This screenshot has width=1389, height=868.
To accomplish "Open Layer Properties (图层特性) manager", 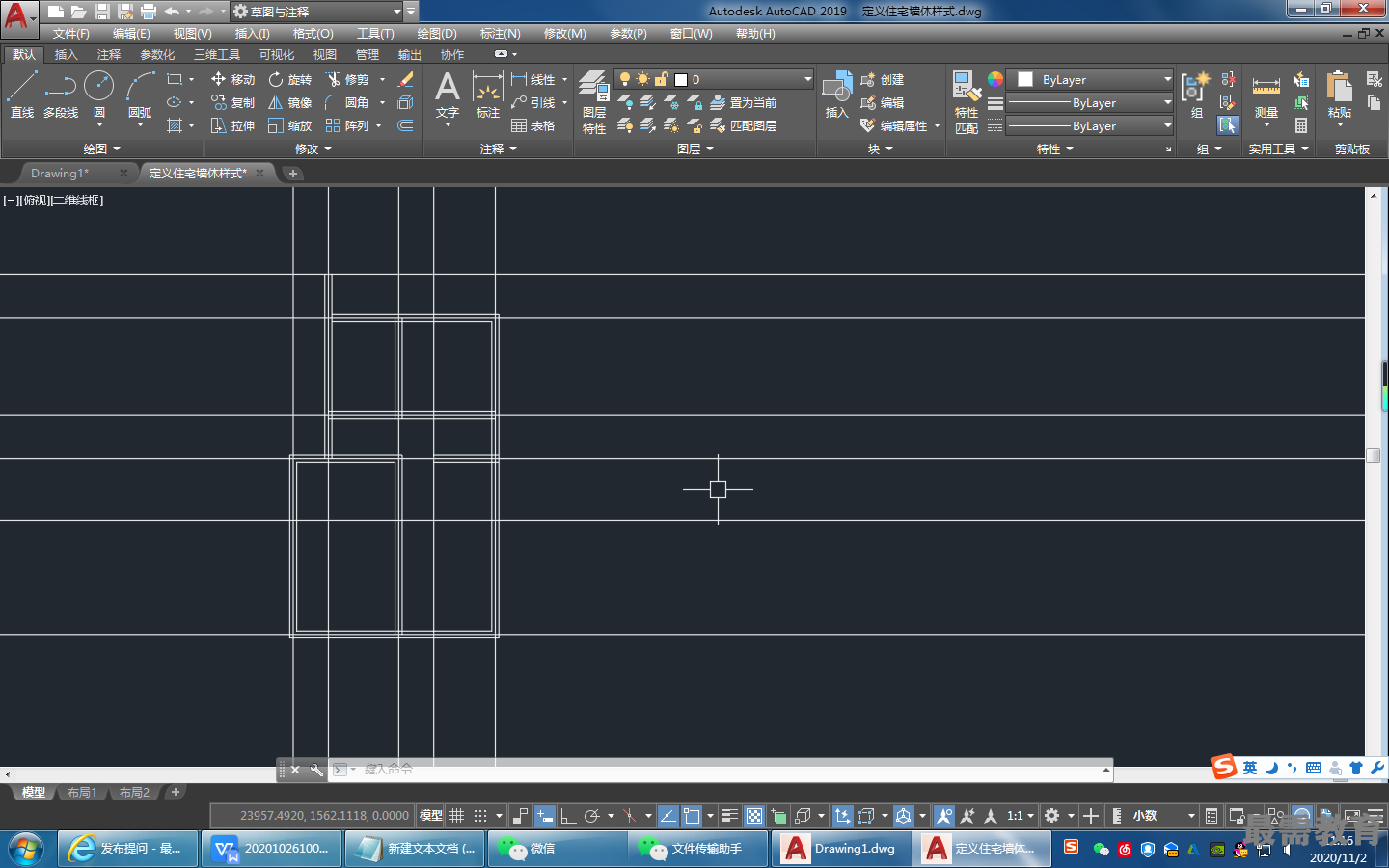I will click(594, 101).
